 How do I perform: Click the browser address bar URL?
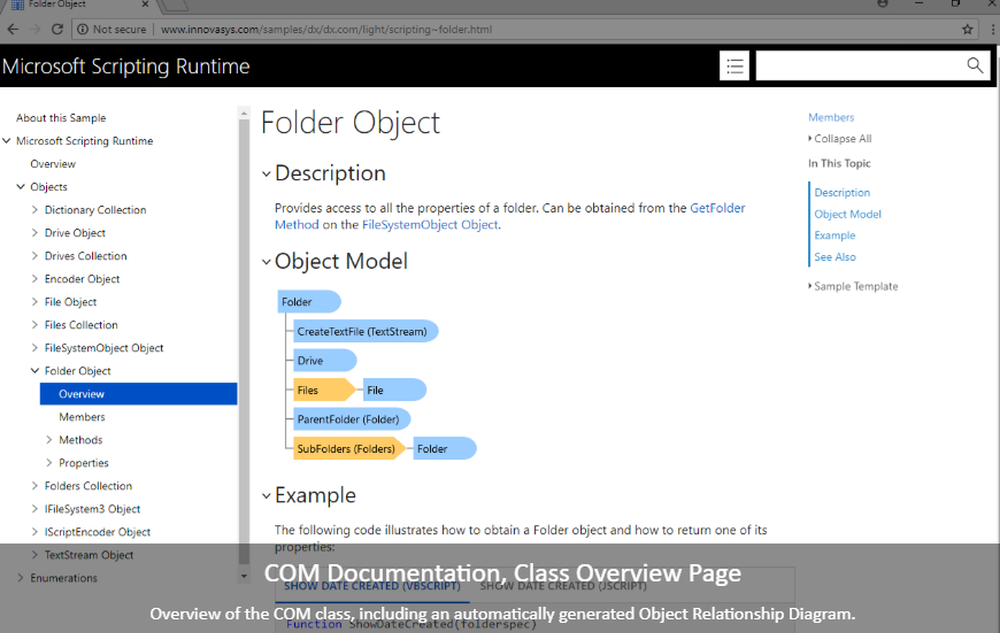click(x=326, y=29)
